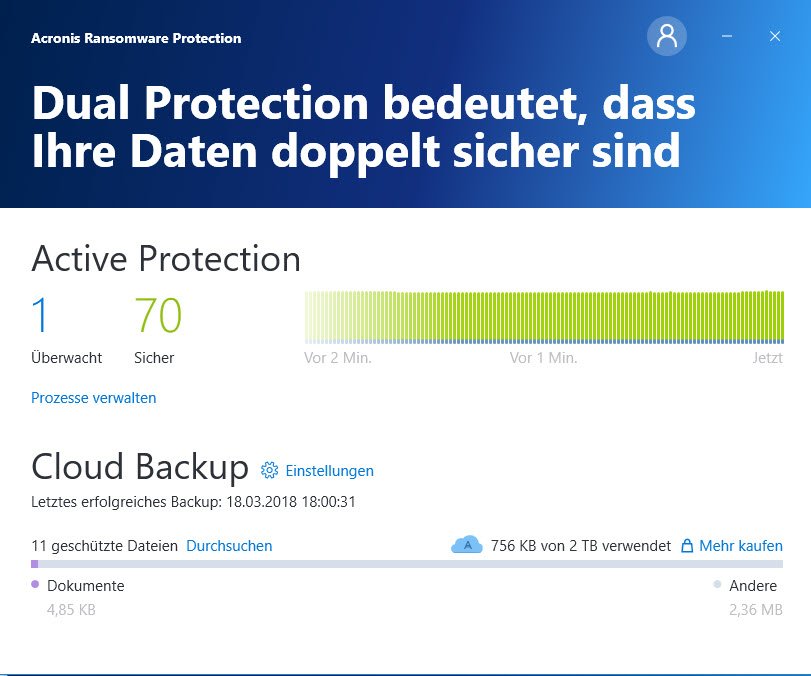The height and width of the screenshot is (676, 811).
Task: Click the 756 KB von 2 TB usage text
Action: (580, 546)
